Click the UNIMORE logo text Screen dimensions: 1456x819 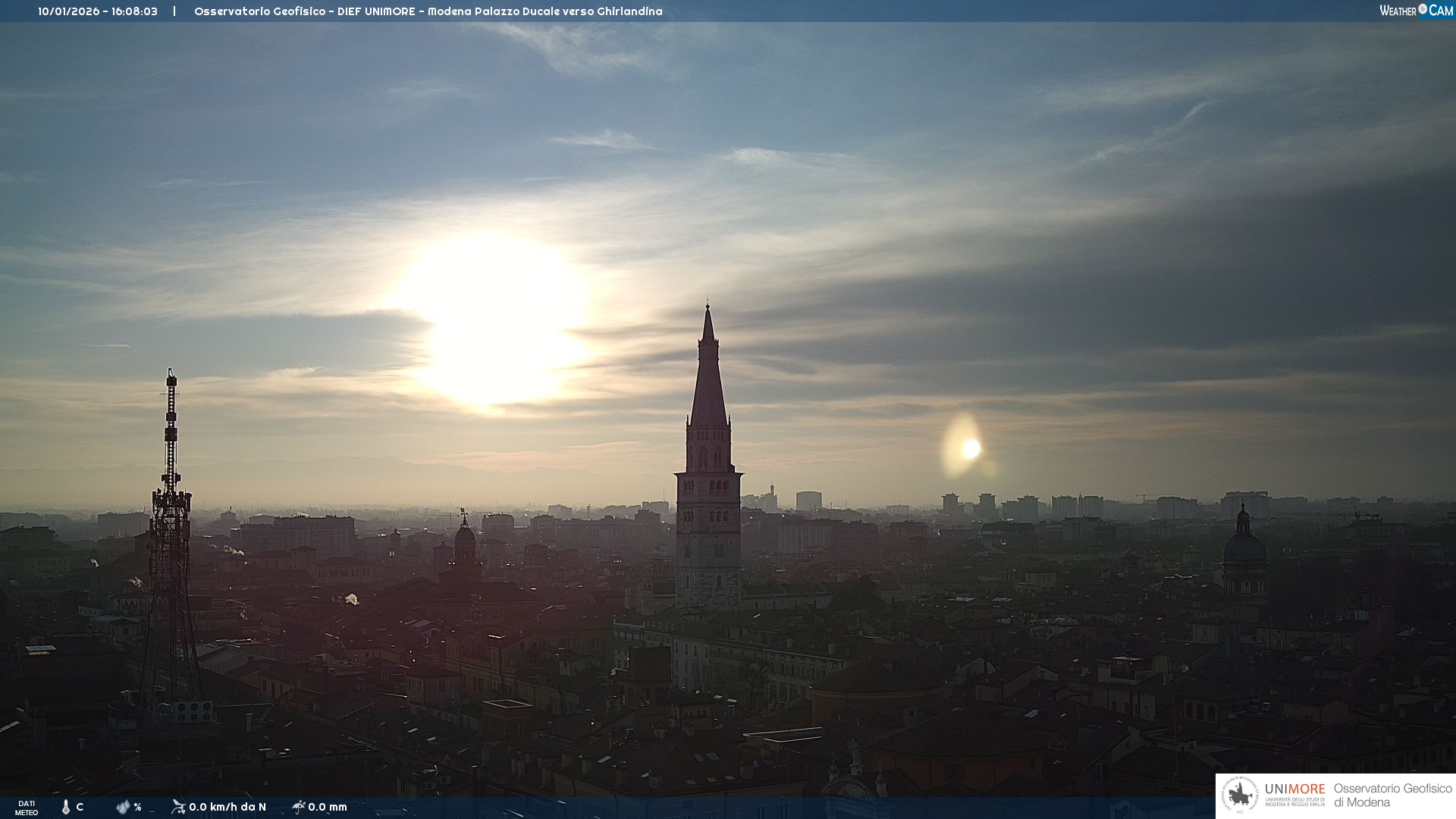[x=1294, y=789]
